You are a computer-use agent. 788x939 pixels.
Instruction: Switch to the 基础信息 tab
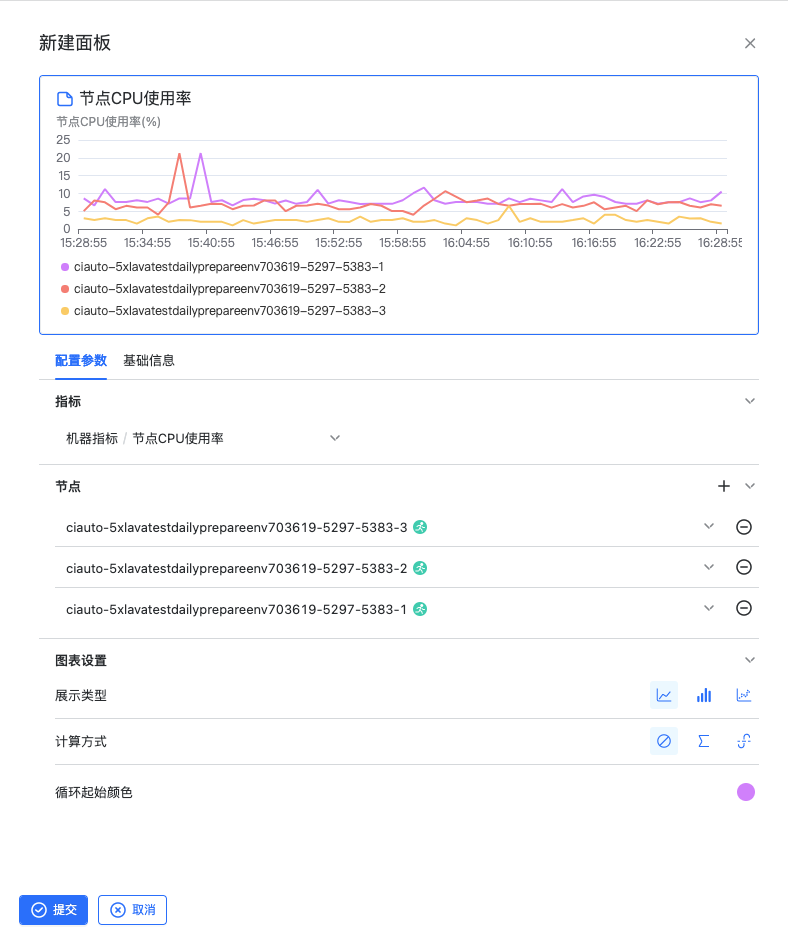[149, 361]
